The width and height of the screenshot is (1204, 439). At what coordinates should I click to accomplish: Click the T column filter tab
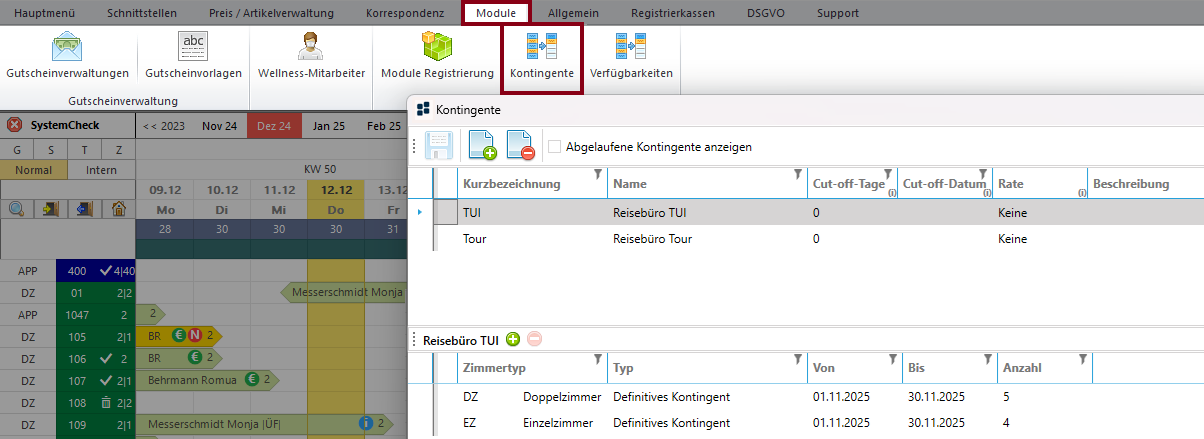click(x=85, y=150)
